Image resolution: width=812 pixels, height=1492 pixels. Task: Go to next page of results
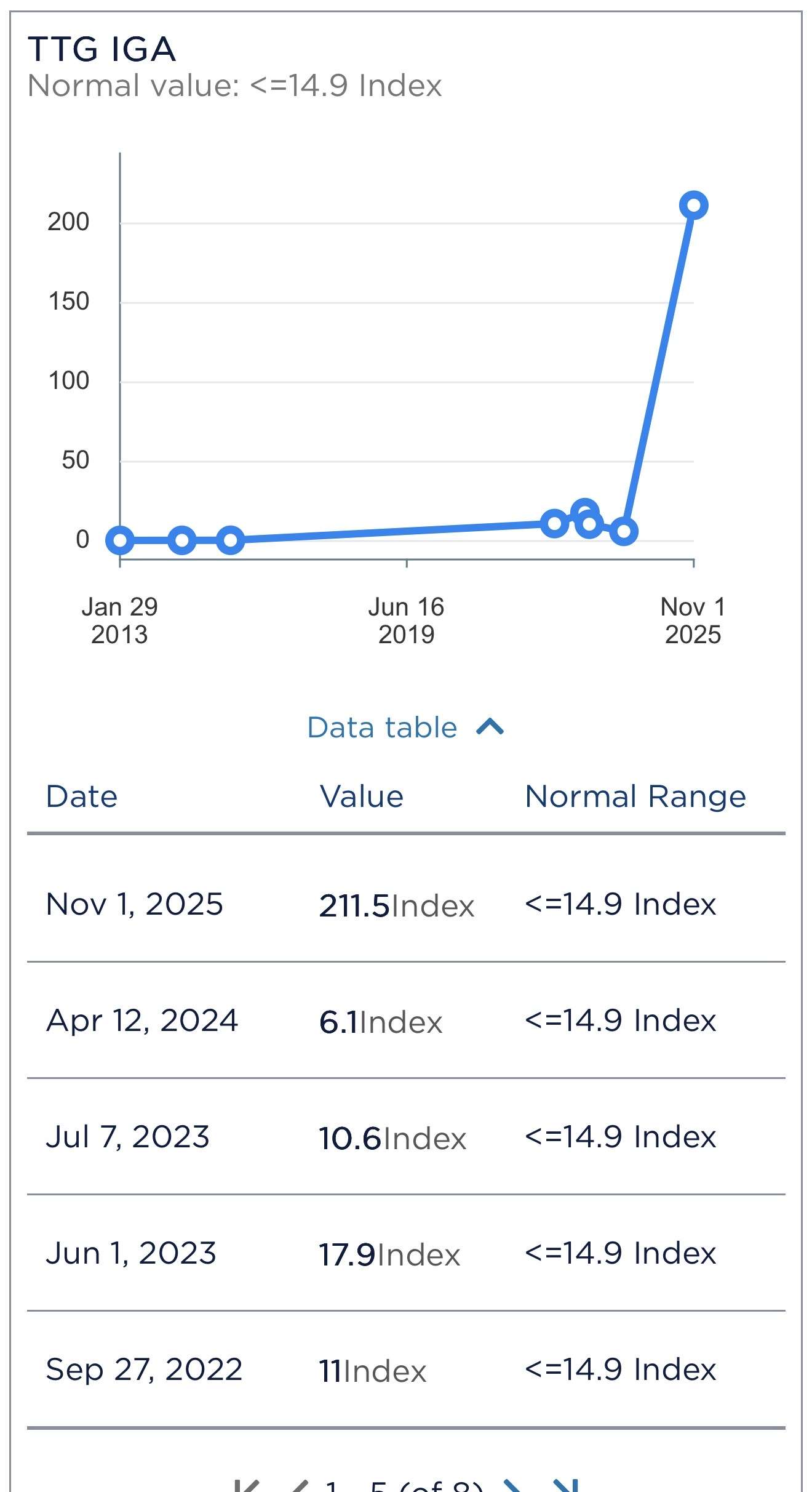tap(512, 1486)
